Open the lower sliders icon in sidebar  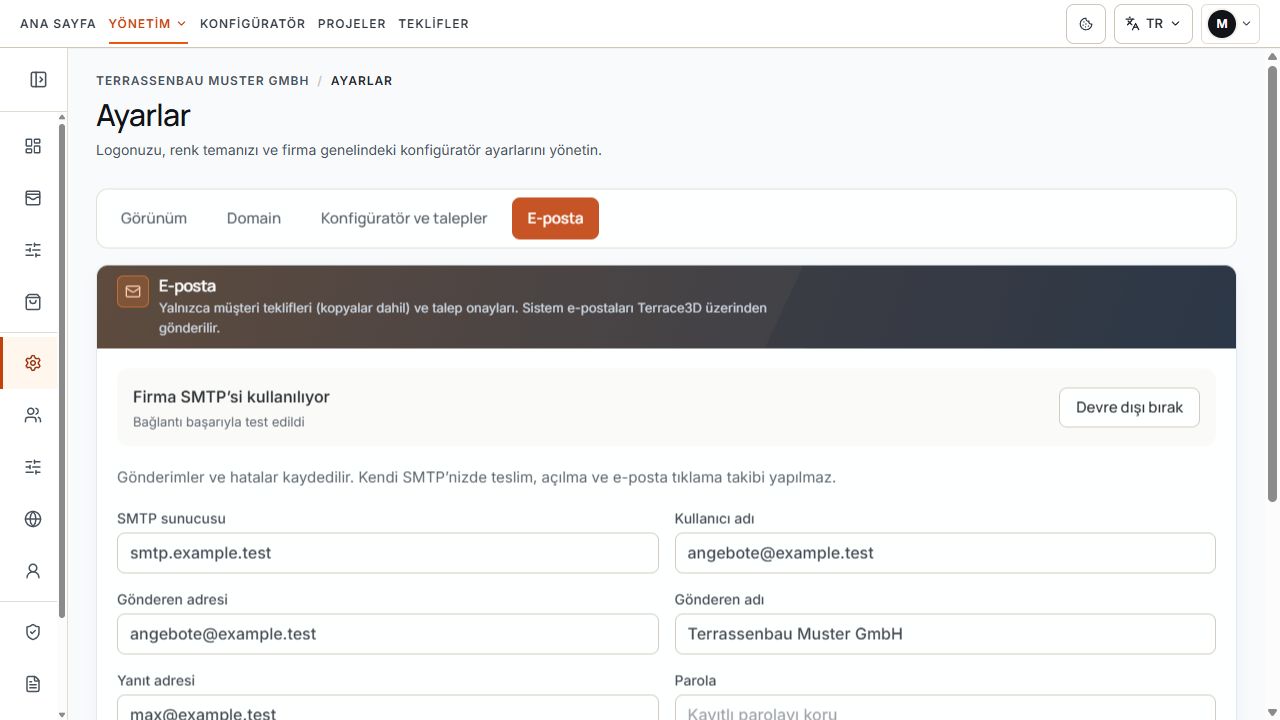pos(33,467)
